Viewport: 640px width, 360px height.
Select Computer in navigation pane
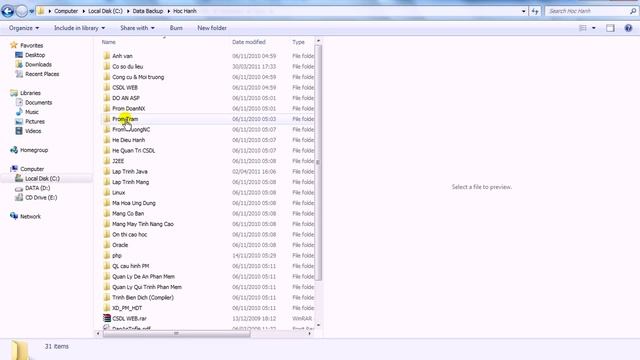tap(32, 169)
